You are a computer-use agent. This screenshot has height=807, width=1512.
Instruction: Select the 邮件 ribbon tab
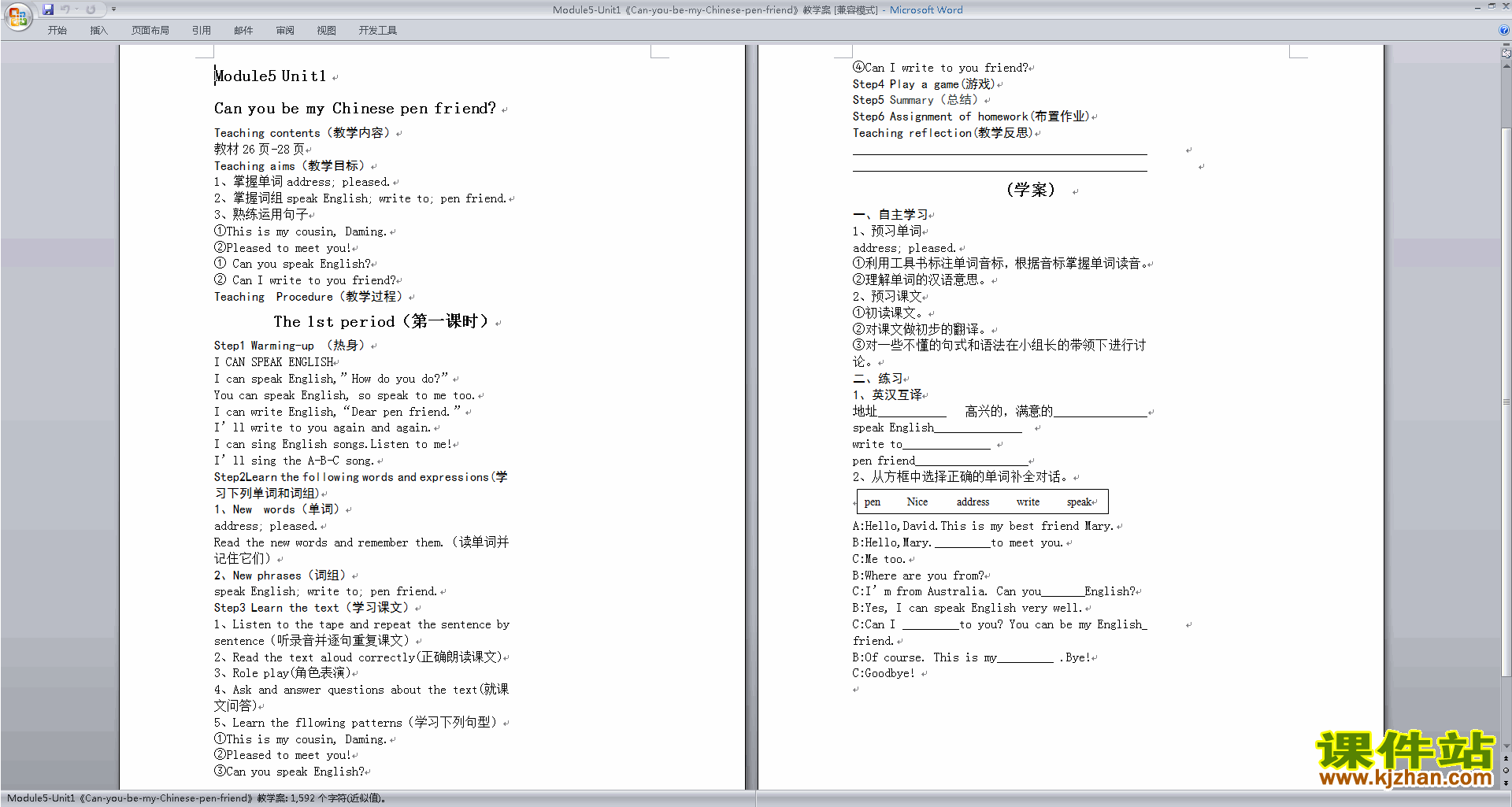click(243, 30)
